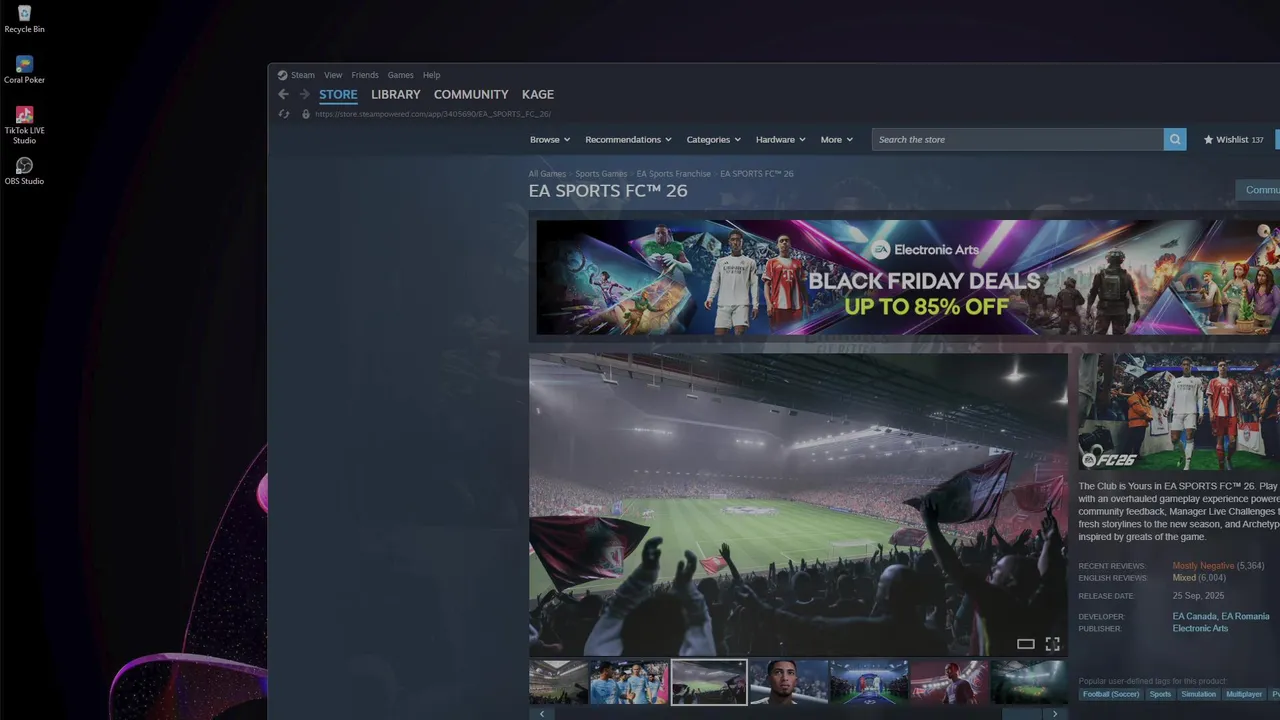Open the Community Hub button

1258,190
